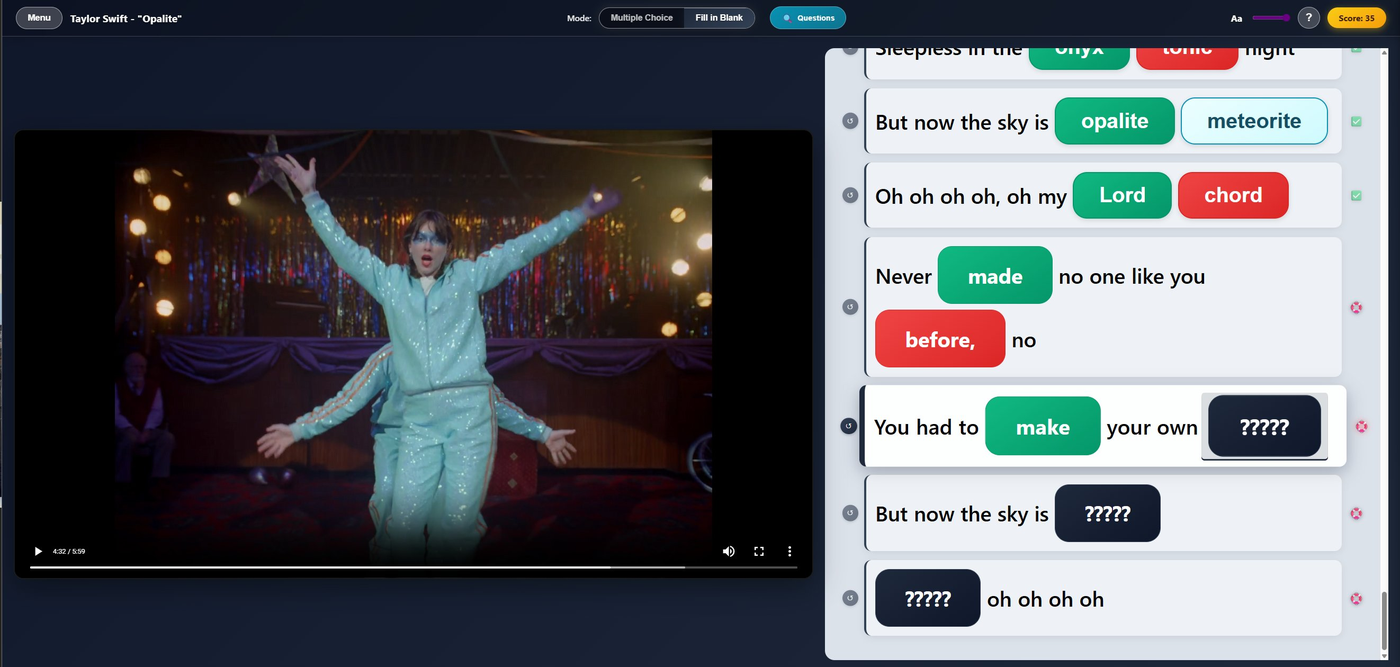The height and width of the screenshot is (667, 1400).
Task: Select the red 'chord' answer chip
Action: 1233,195
